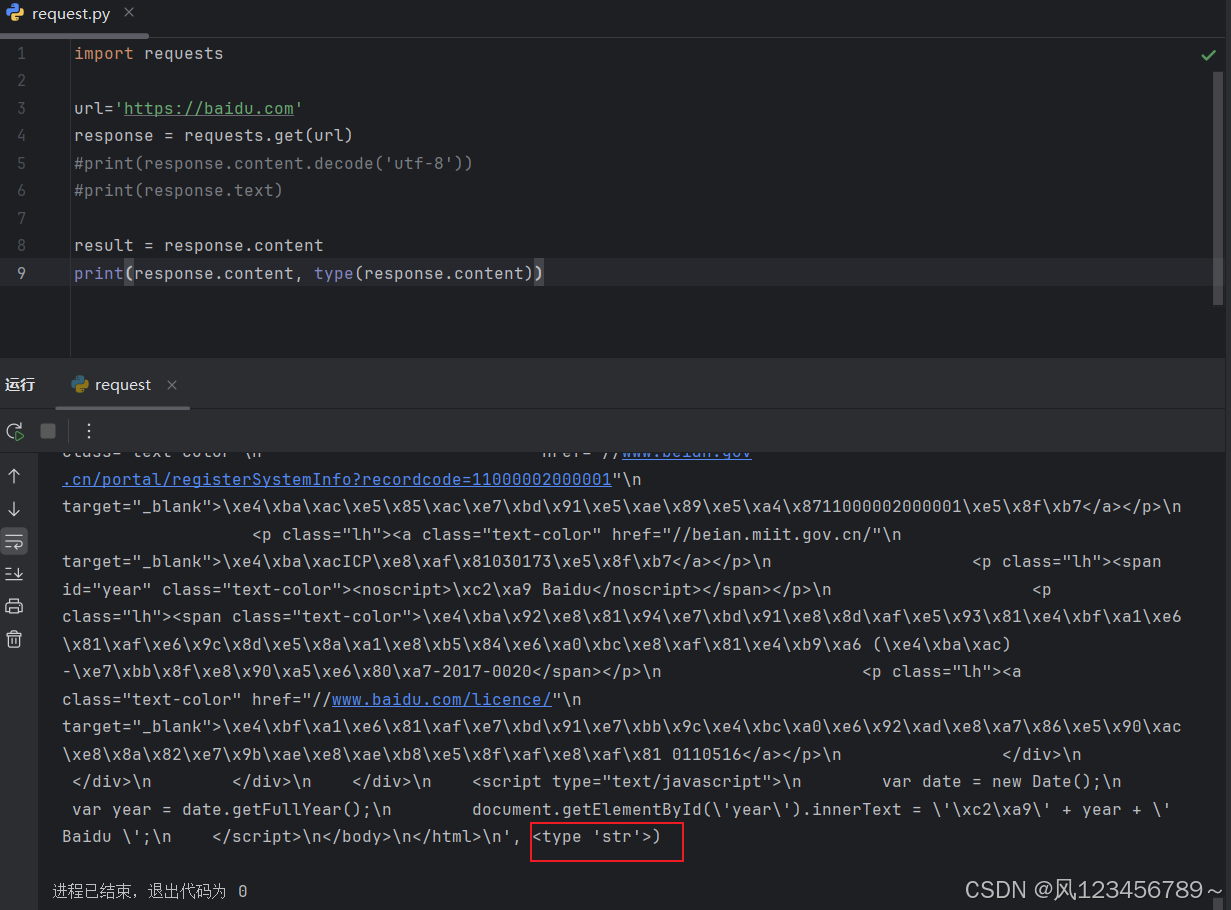Image resolution: width=1231 pixels, height=910 pixels.
Task: Click the Rerun 'request' icon
Action: click(15, 431)
